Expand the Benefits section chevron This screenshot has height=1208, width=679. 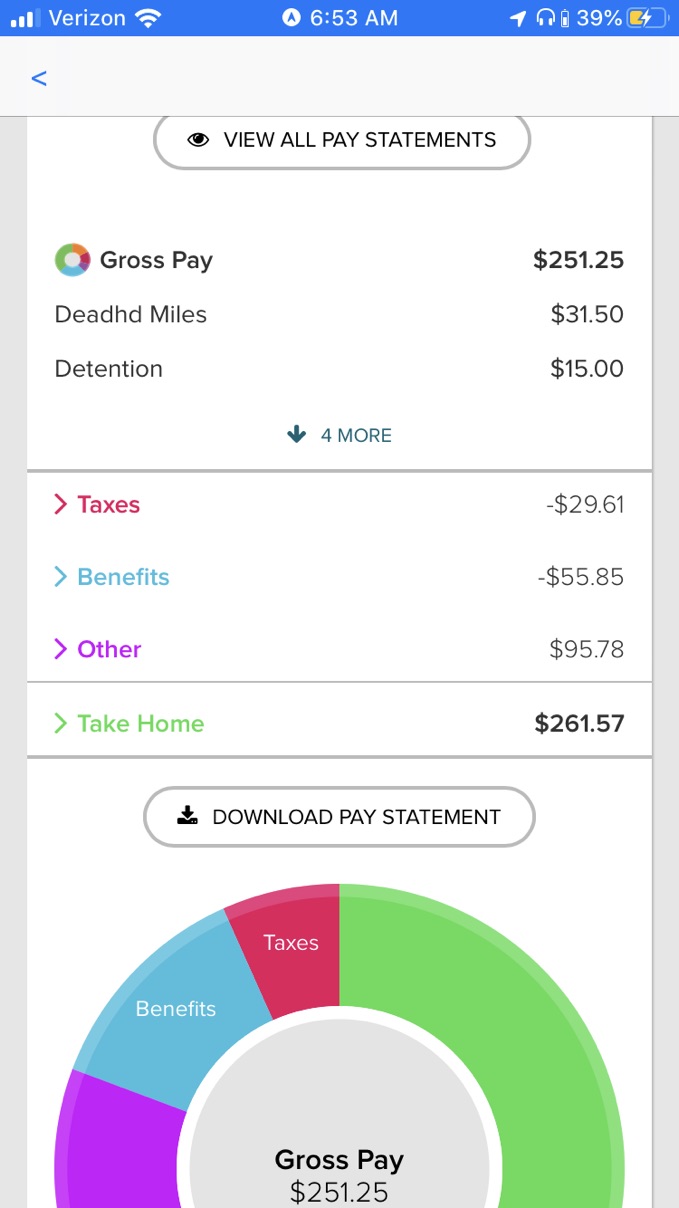pyautogui.click(x=60, y=577)
